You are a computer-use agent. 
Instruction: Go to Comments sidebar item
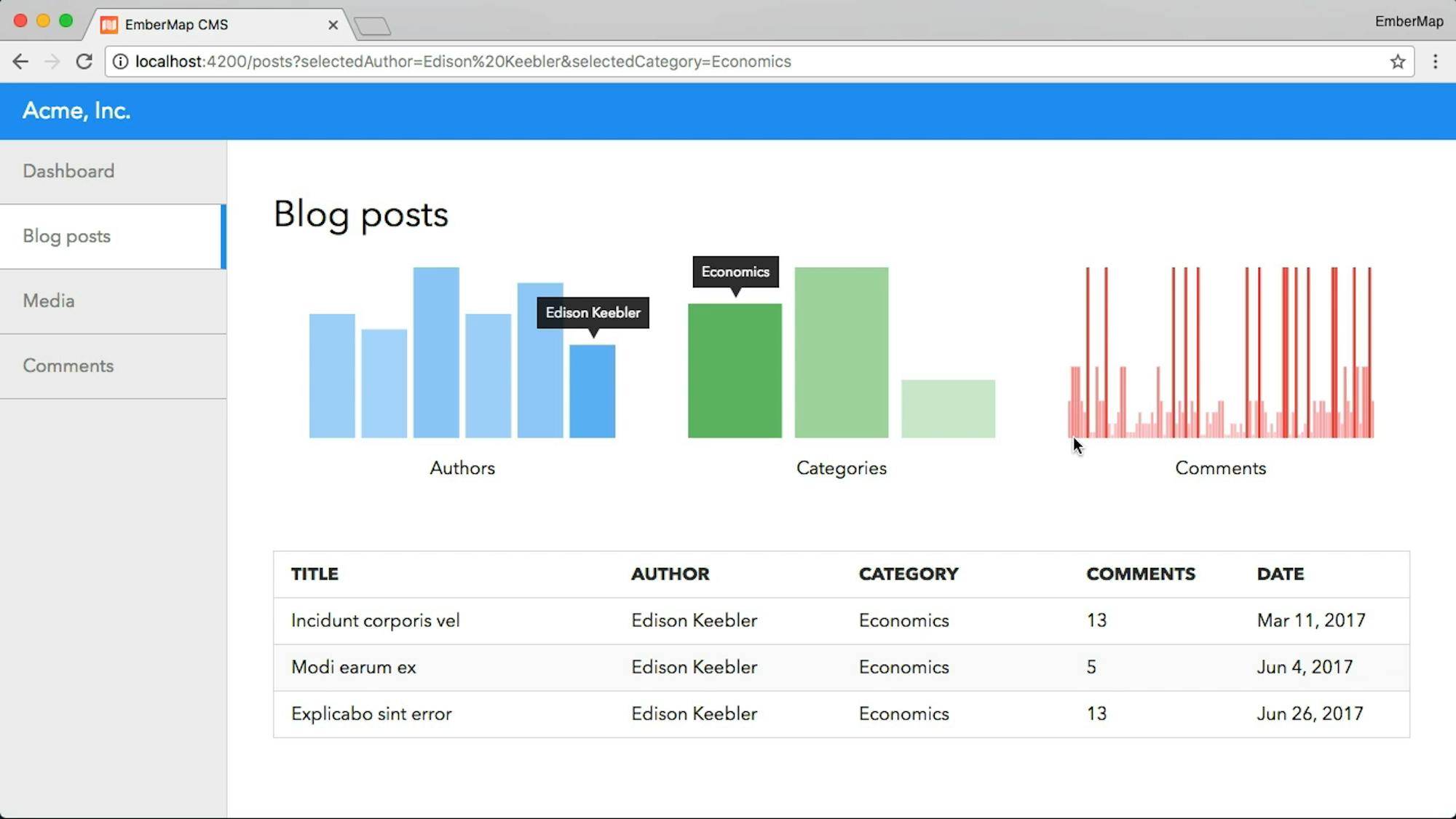pos(68,365)
